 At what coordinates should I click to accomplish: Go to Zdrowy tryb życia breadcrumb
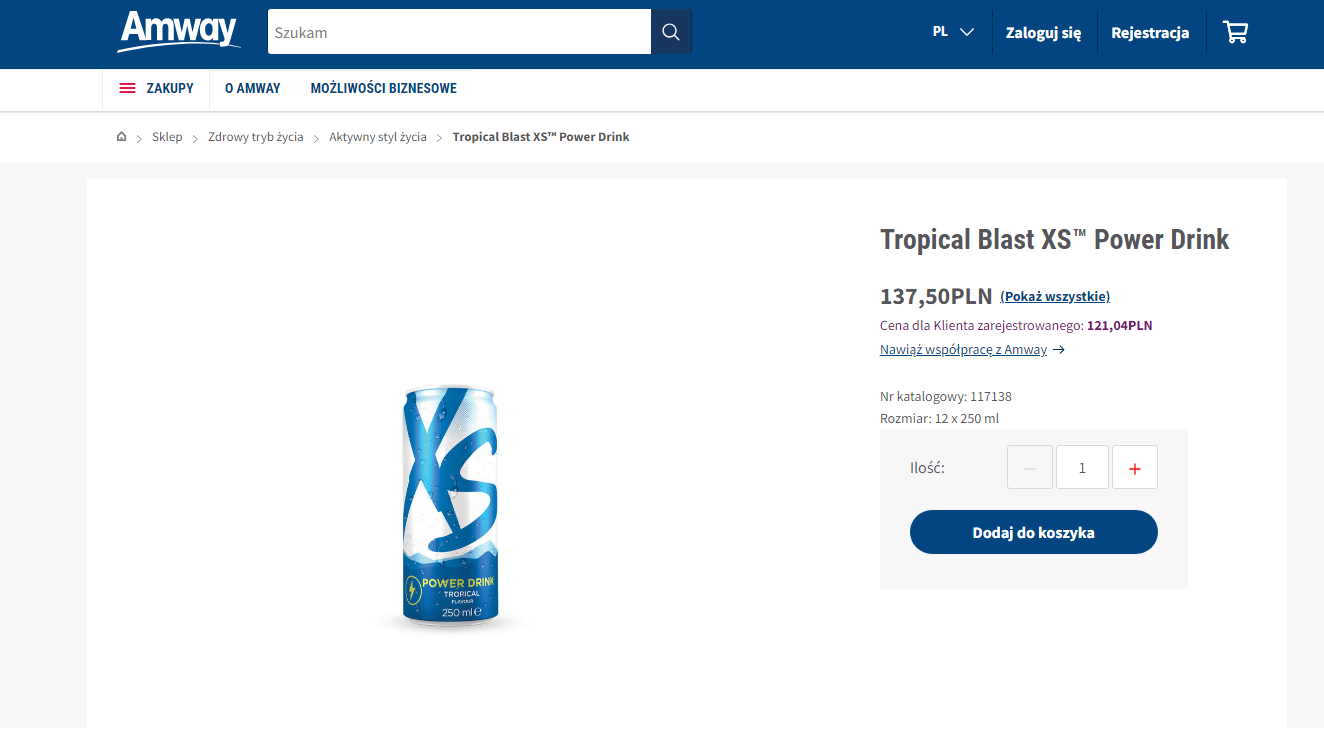click(x=256, y=137)
